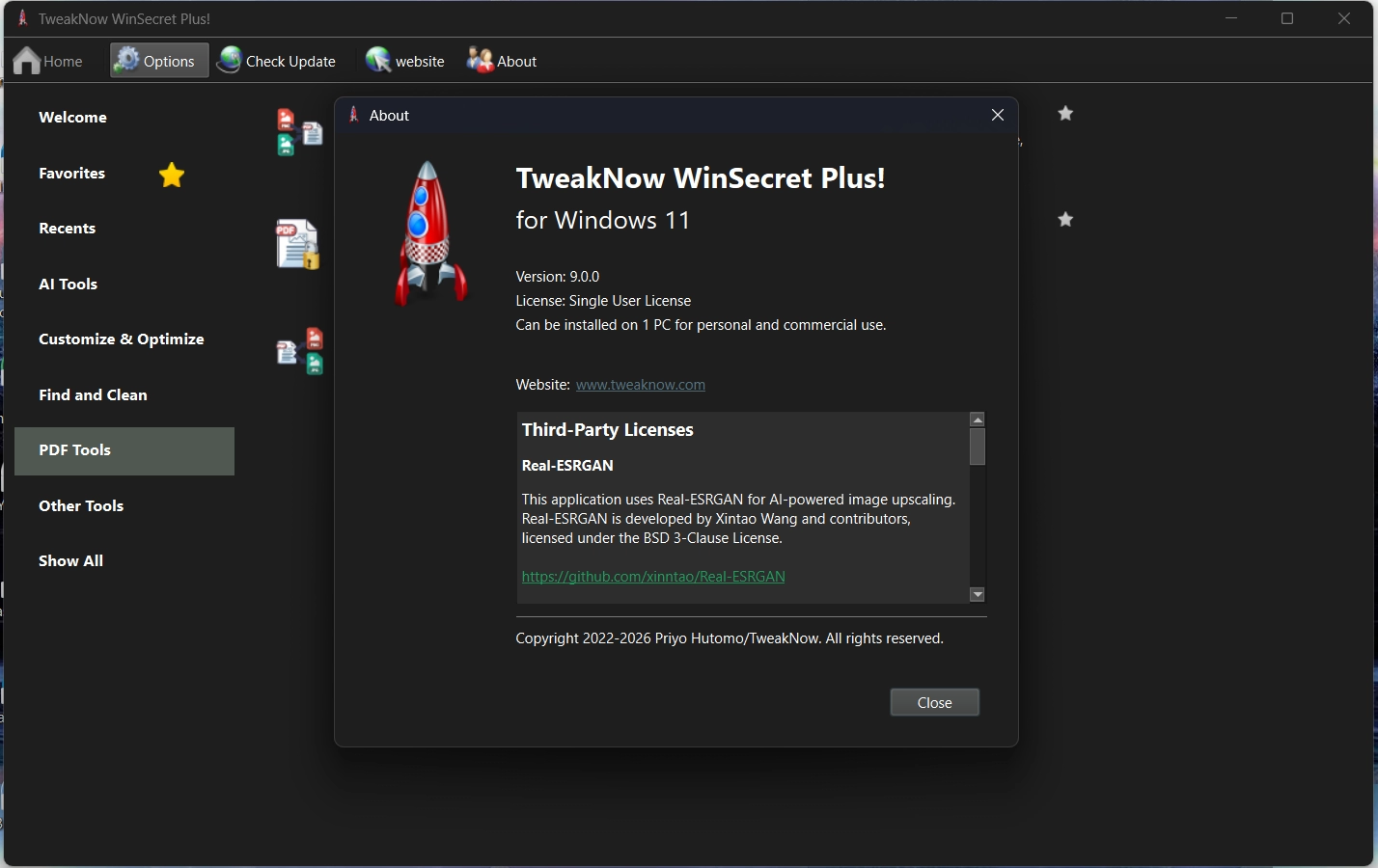Click the 'Can be installed on 1 PC' line
This screenshot has width=1378, height=868.
[701, 325]
